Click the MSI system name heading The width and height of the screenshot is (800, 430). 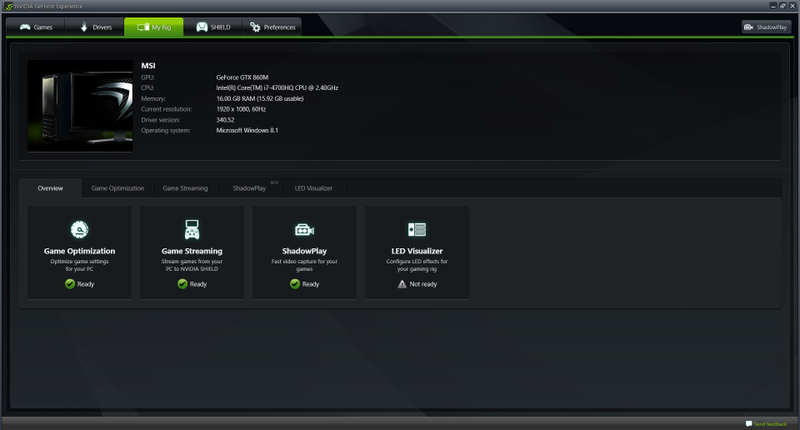(148, 66)
